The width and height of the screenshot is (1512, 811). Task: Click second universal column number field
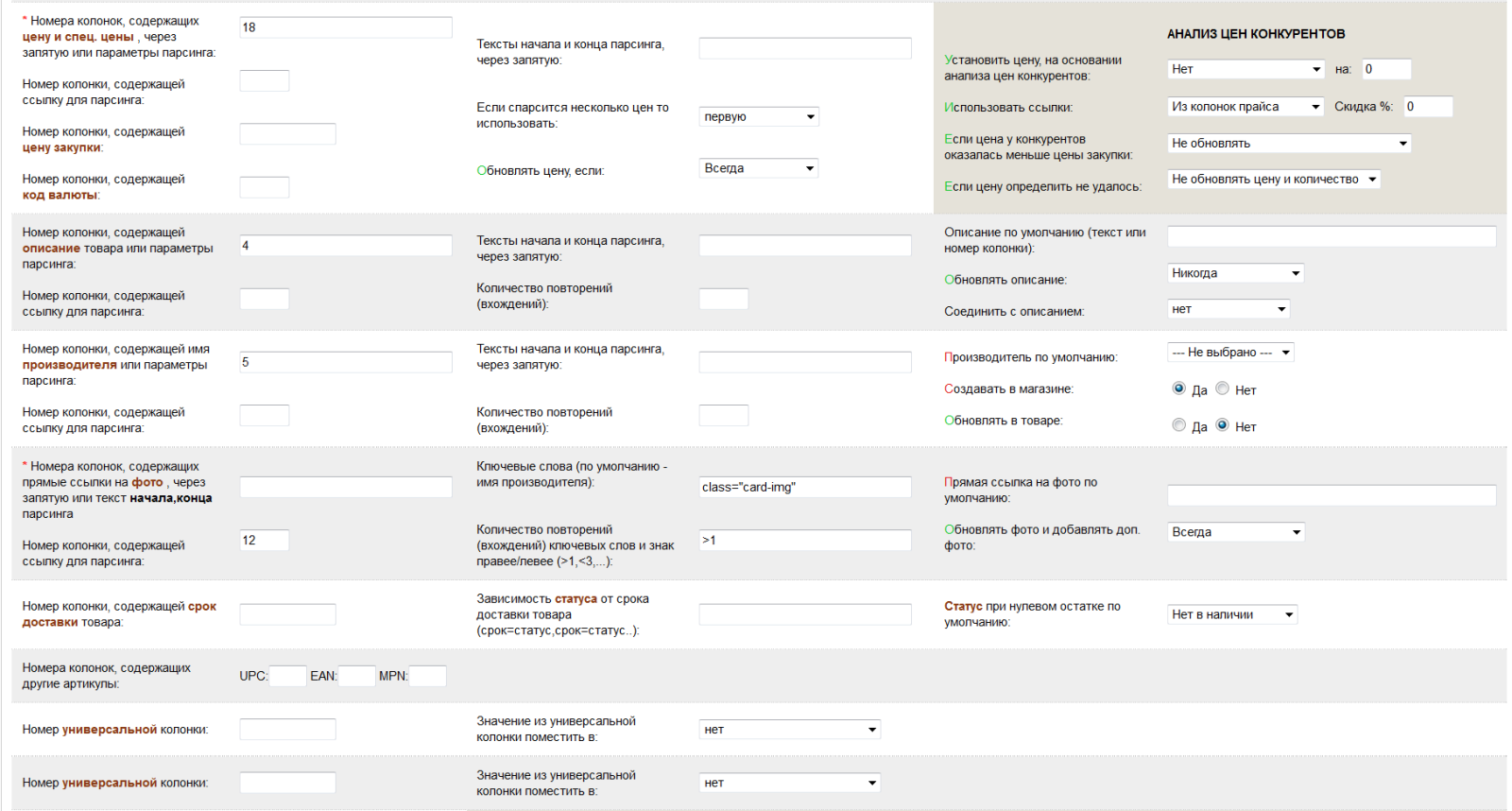click(288, 783)
